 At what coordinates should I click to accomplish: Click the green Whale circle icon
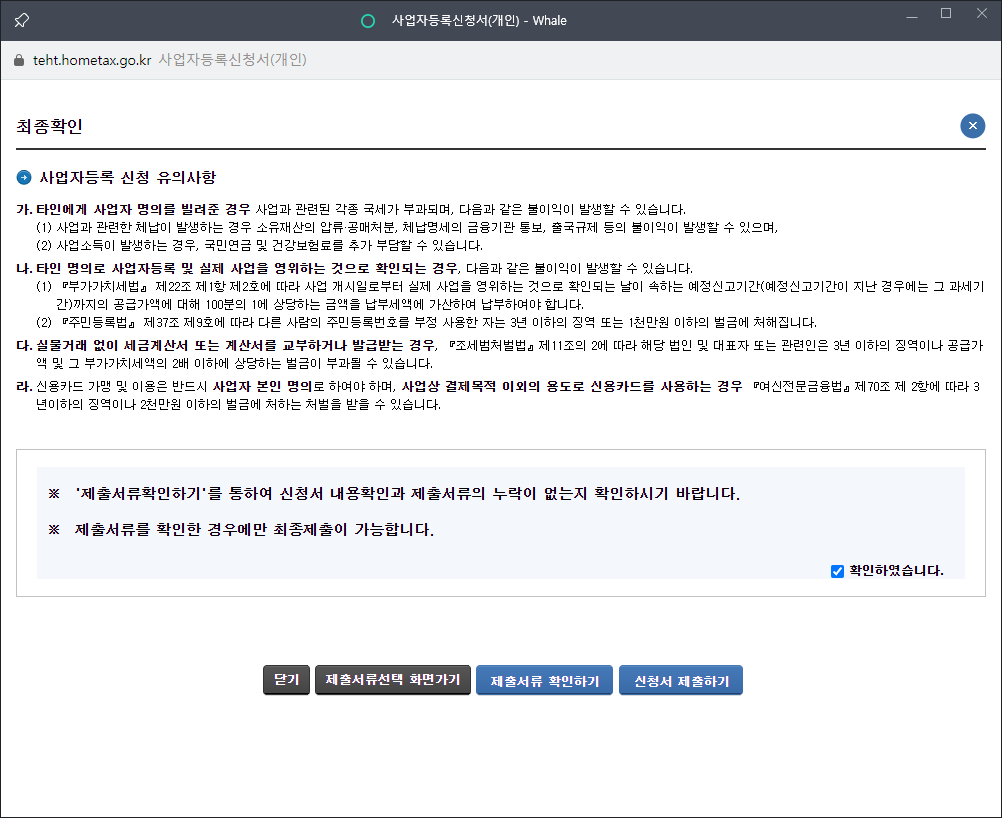pos(368,21)
